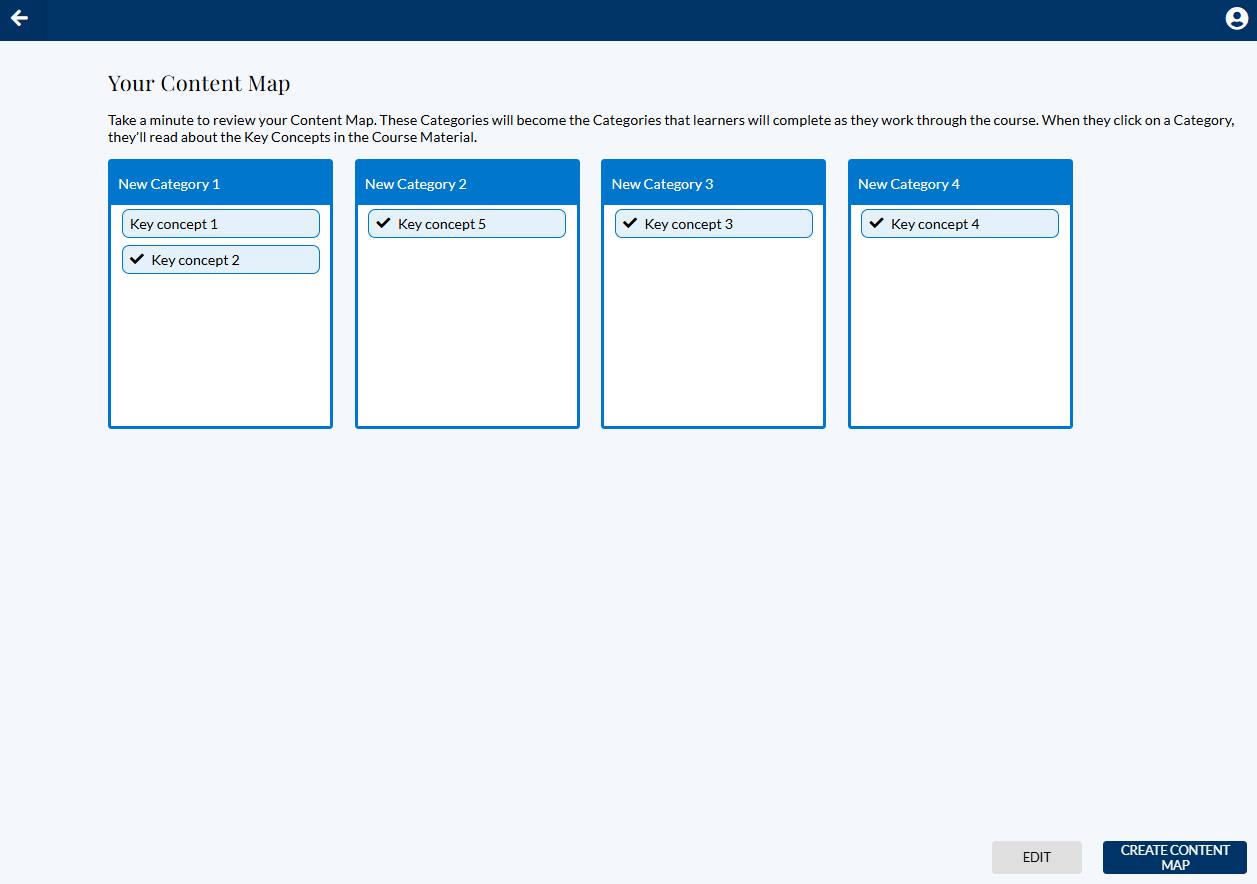Select the Key concept 3 label

coord(689,224)
